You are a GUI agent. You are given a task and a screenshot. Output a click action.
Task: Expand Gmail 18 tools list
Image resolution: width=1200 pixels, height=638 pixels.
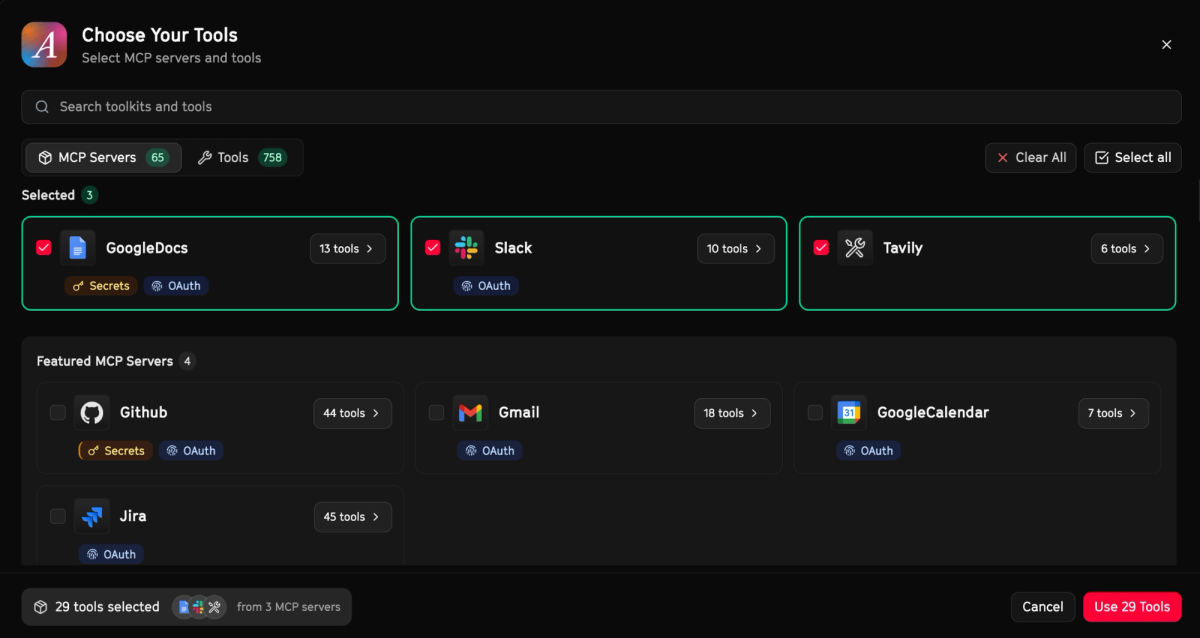(x=732, y=413)
